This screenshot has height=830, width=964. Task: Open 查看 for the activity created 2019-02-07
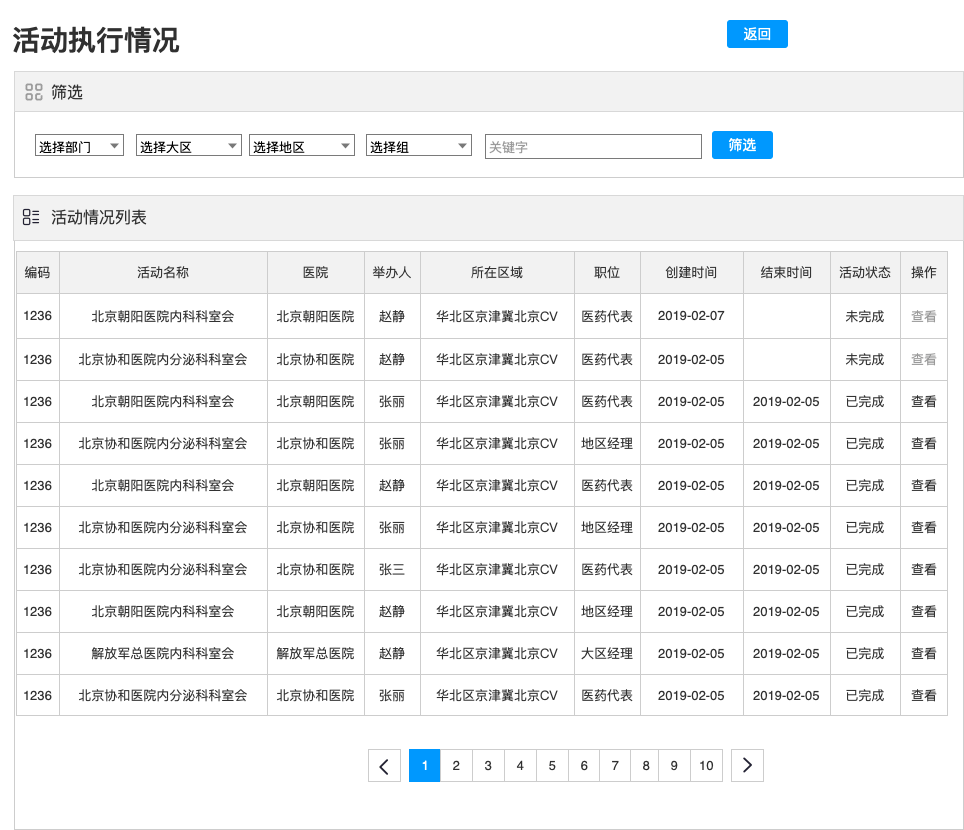click(923, 316)
